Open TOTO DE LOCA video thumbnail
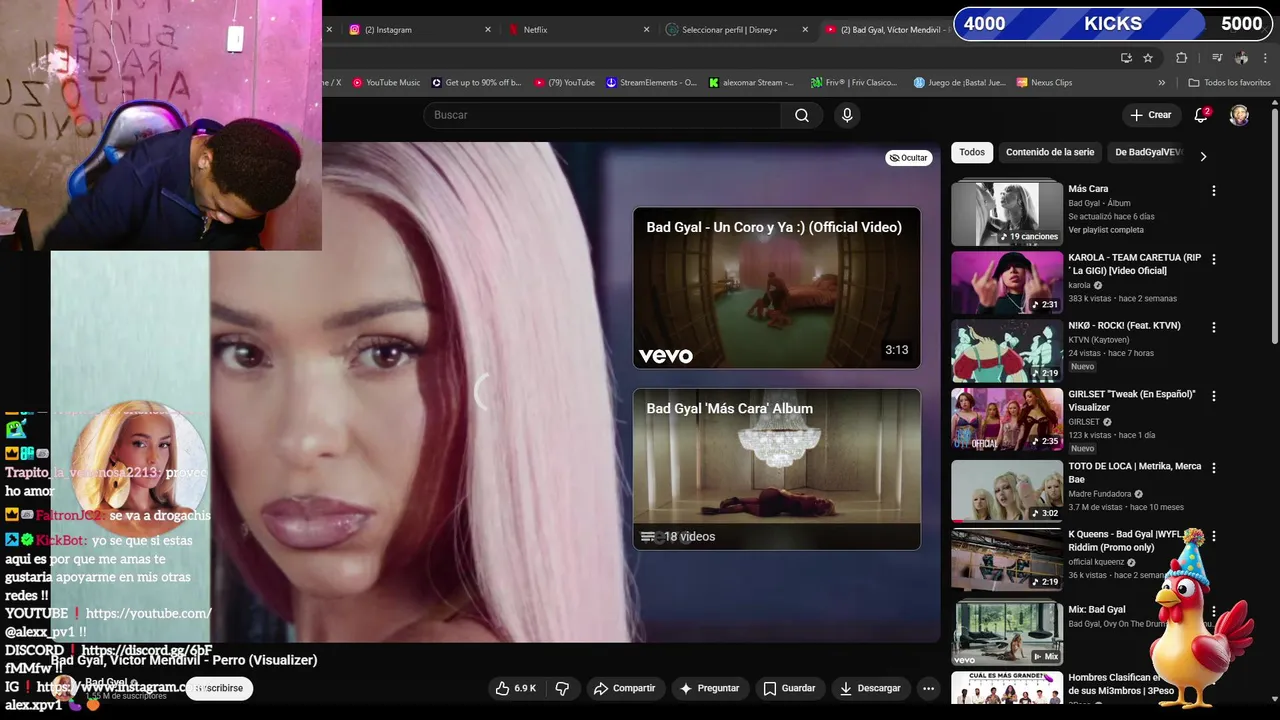1280x720 pixels. coord(1007,490)
